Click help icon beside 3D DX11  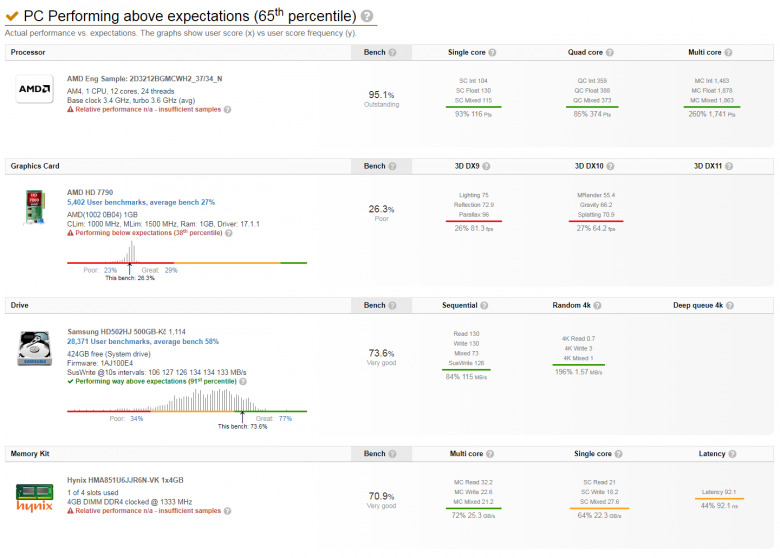[x=729, y=166]
